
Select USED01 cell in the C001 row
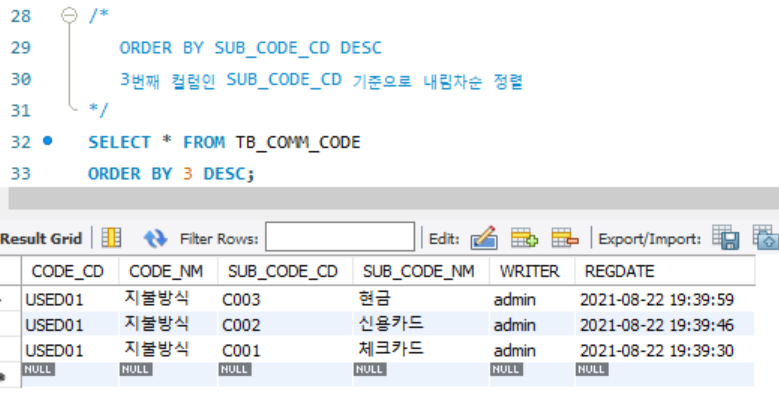(x=70, y=350)
